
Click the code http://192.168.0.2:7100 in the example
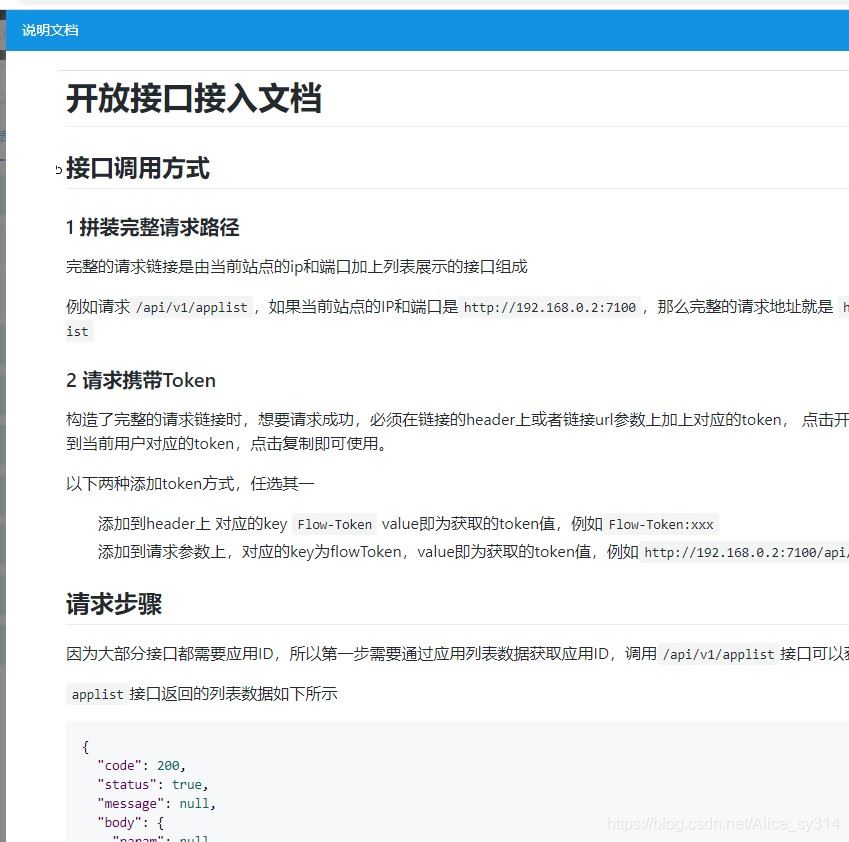(550, 308)
